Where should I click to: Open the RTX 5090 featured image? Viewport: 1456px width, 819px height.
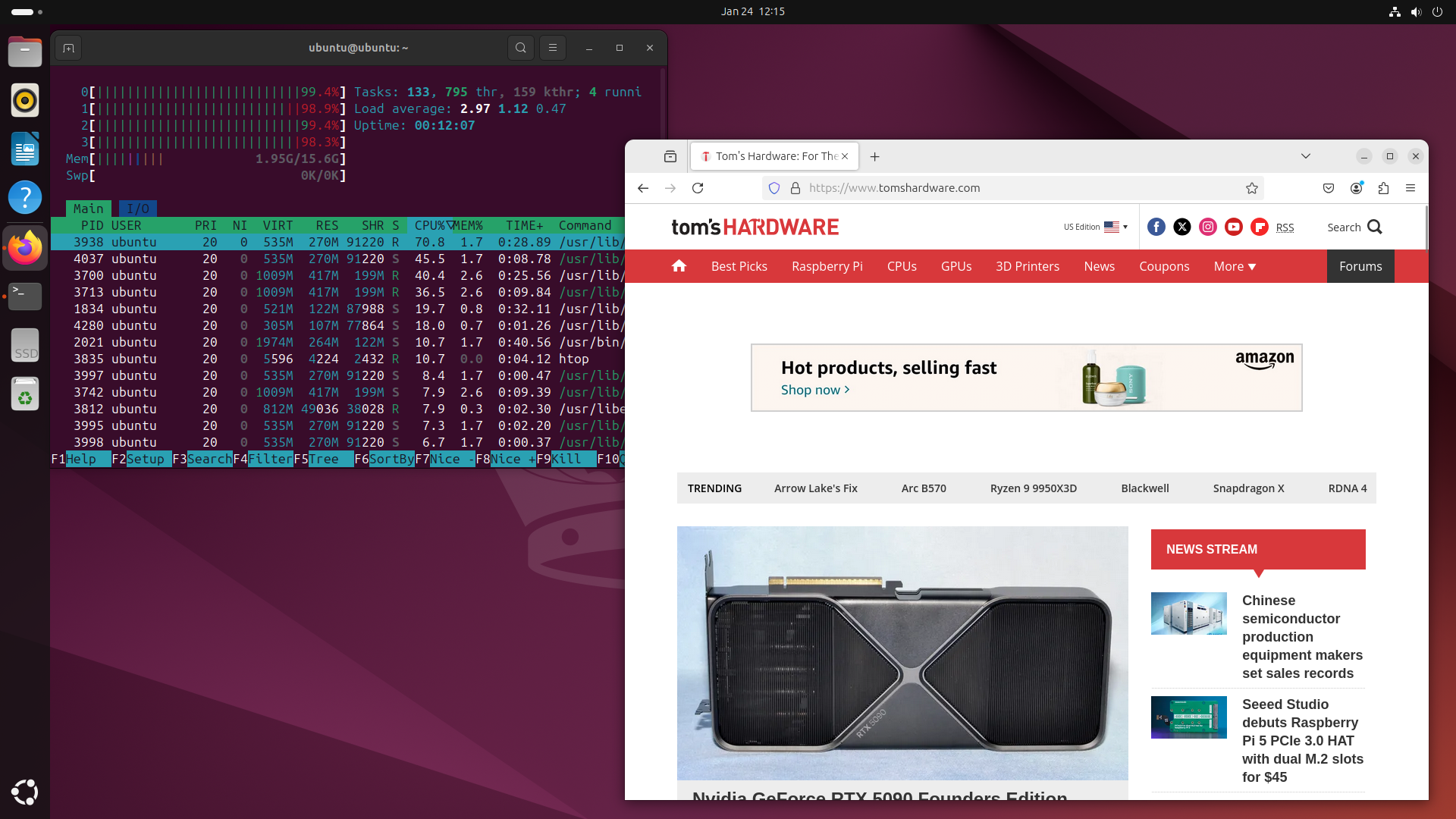902,653
